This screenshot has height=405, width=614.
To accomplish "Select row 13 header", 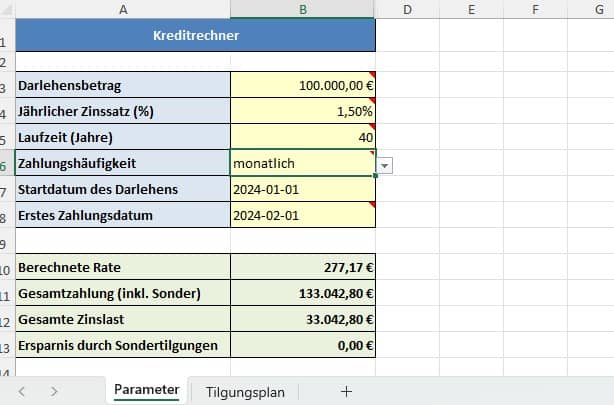I will tap(5, 346).
